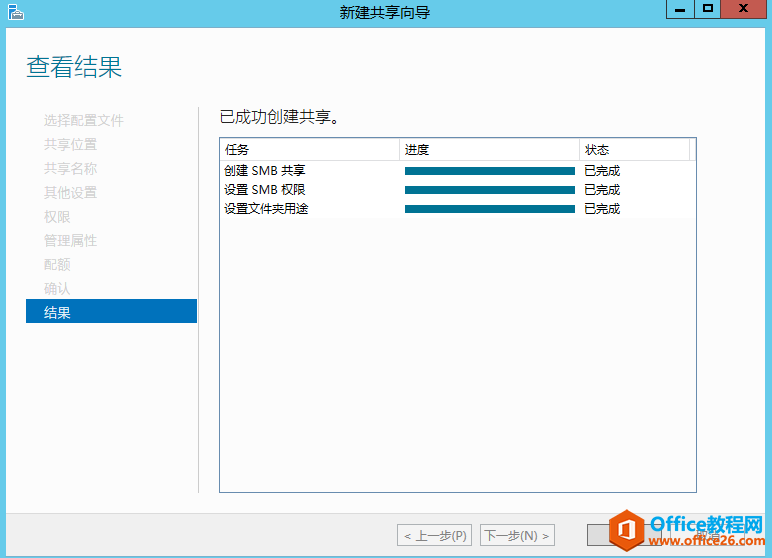Close the 新建共享向导 window
The height and width of the screenshot is (558, 772).
743,9
